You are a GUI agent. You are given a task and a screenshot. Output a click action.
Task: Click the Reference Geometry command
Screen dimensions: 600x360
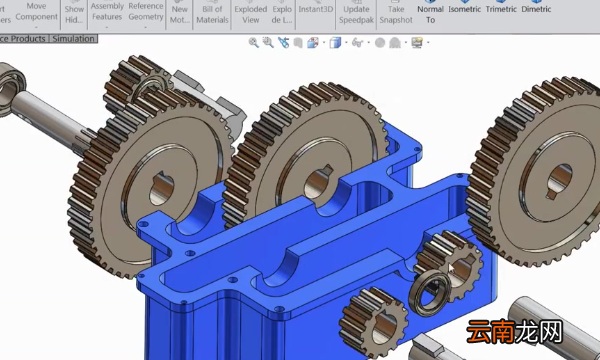tap(146, 11)
